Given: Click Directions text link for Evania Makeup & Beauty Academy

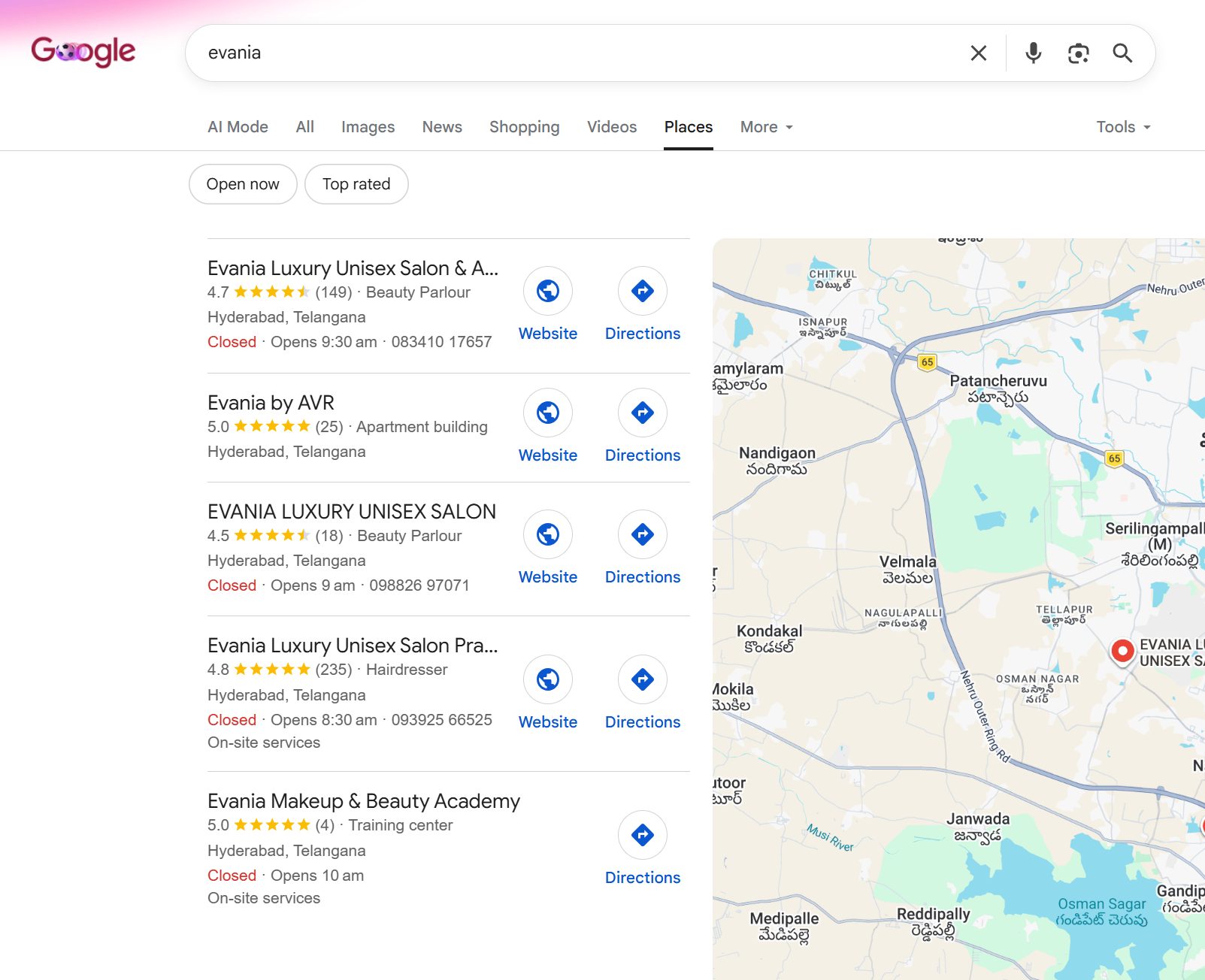Looking at the screenshot, I should click(643, 878).
